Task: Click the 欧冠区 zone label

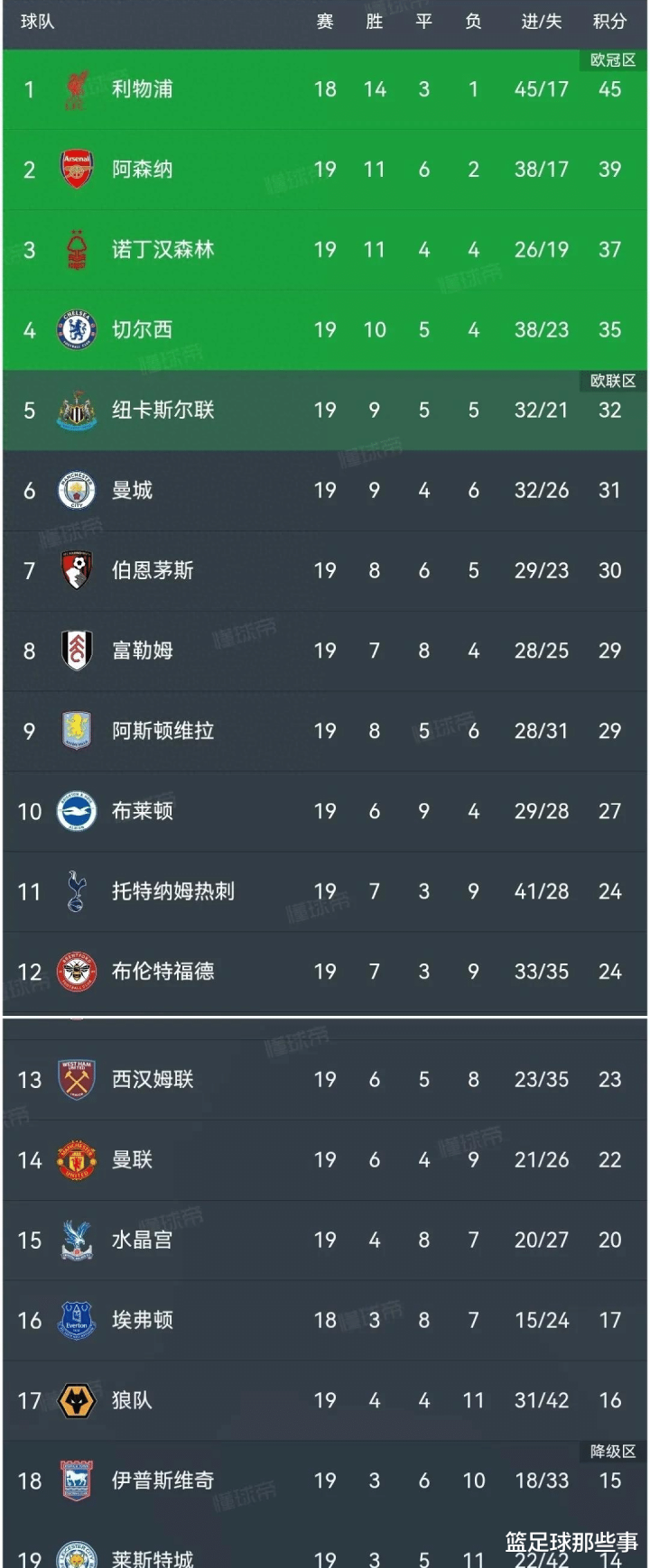Action: [x=613, y=60]
